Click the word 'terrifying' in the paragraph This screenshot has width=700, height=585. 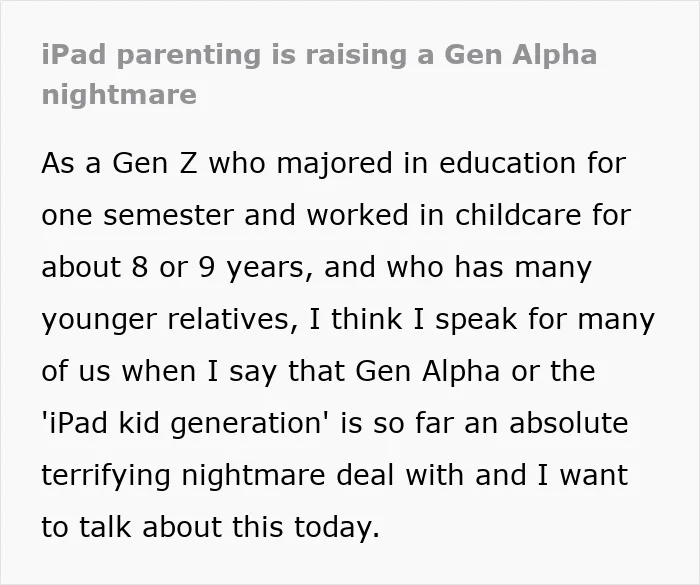105,476
